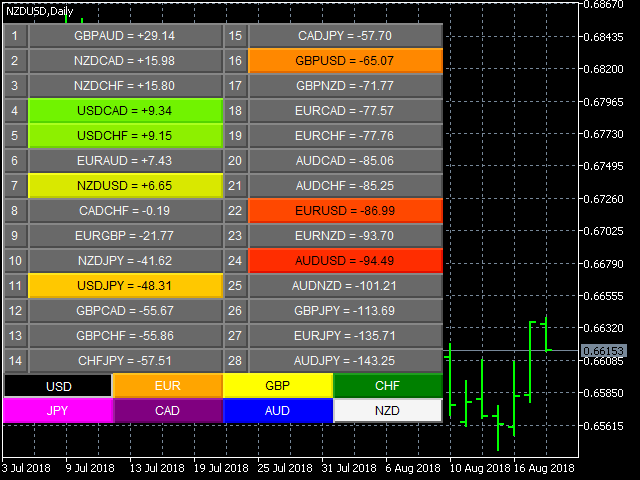
Task: Toggle the yellow GBP currency filter
Action: pyautogui.click(x=277, y=386)
